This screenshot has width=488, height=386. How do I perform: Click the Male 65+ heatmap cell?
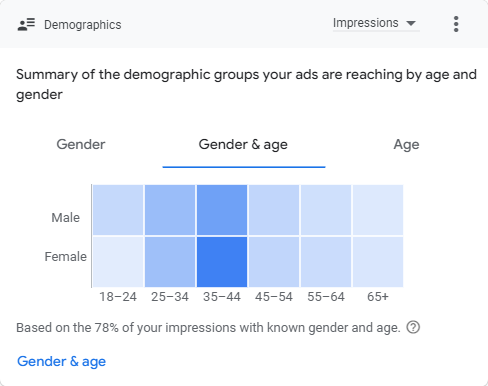378,210
